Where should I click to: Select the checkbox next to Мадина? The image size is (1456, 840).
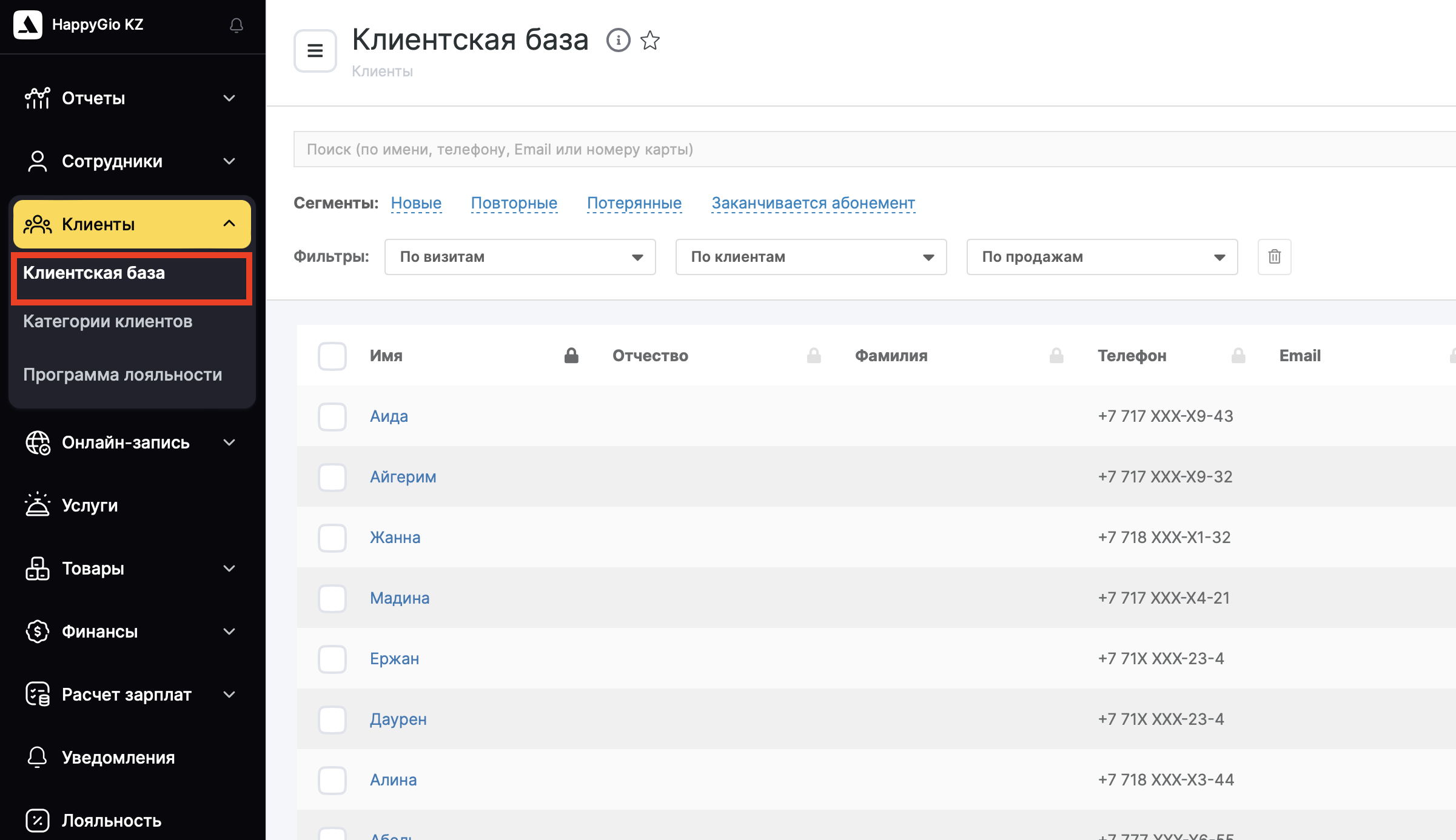332,598
